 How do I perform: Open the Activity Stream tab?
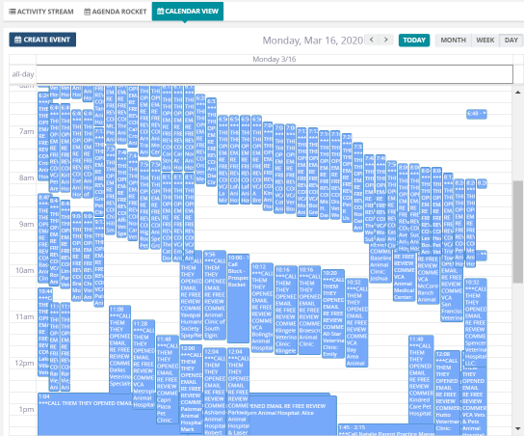[x=41, y=12]
